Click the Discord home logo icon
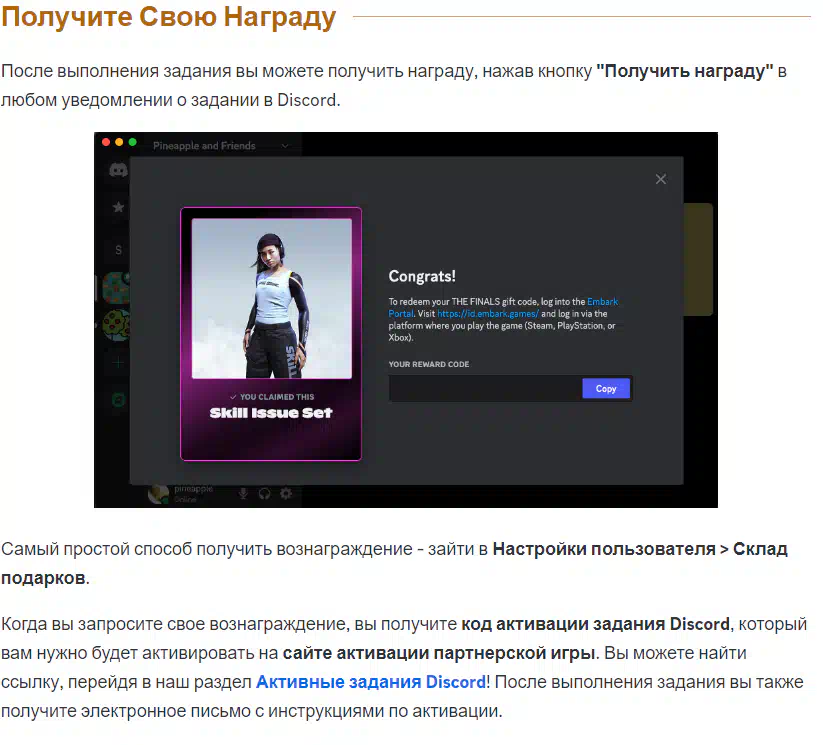The width and height of the screenshot is (823, 745). (x=118, y=170)
